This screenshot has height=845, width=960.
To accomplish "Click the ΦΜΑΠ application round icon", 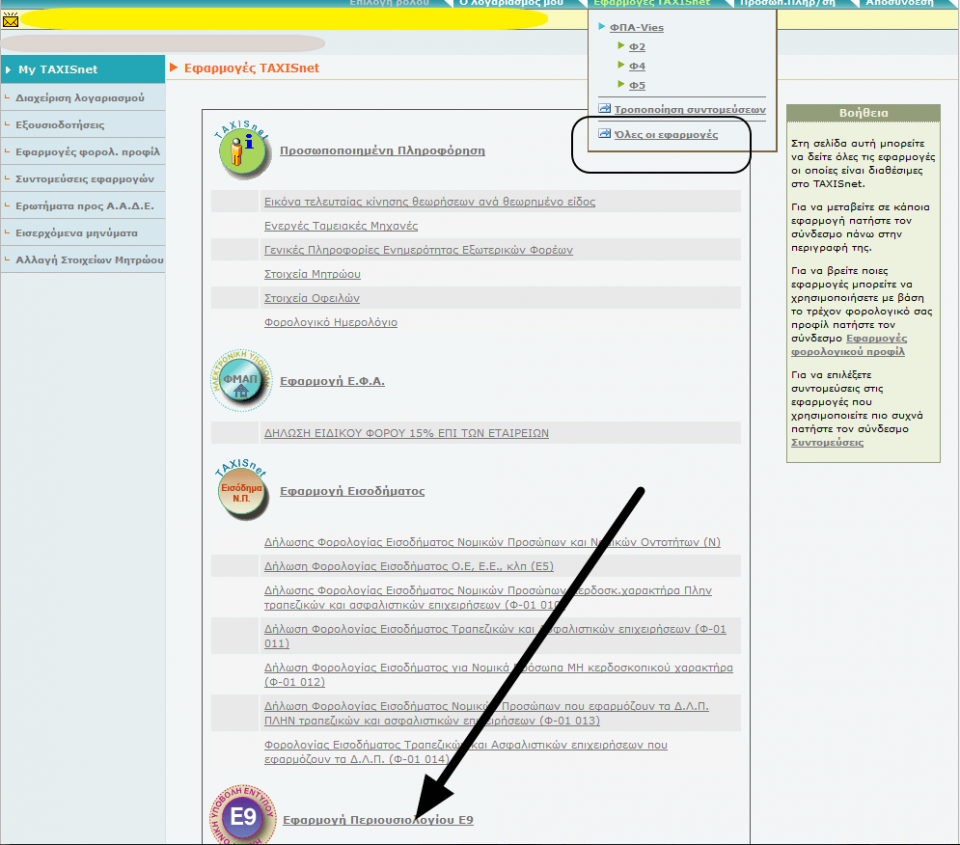I will [240, 381].
